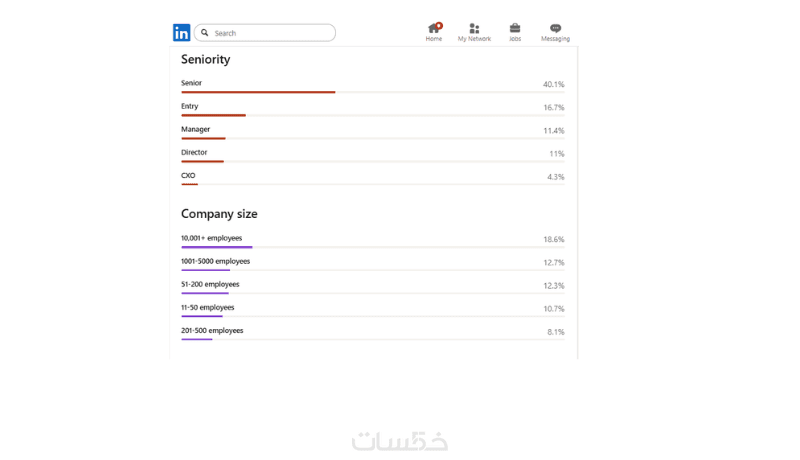The image size is (800, 460).
Task: Click the 201-500 employees label
Action: click(212, 330)
